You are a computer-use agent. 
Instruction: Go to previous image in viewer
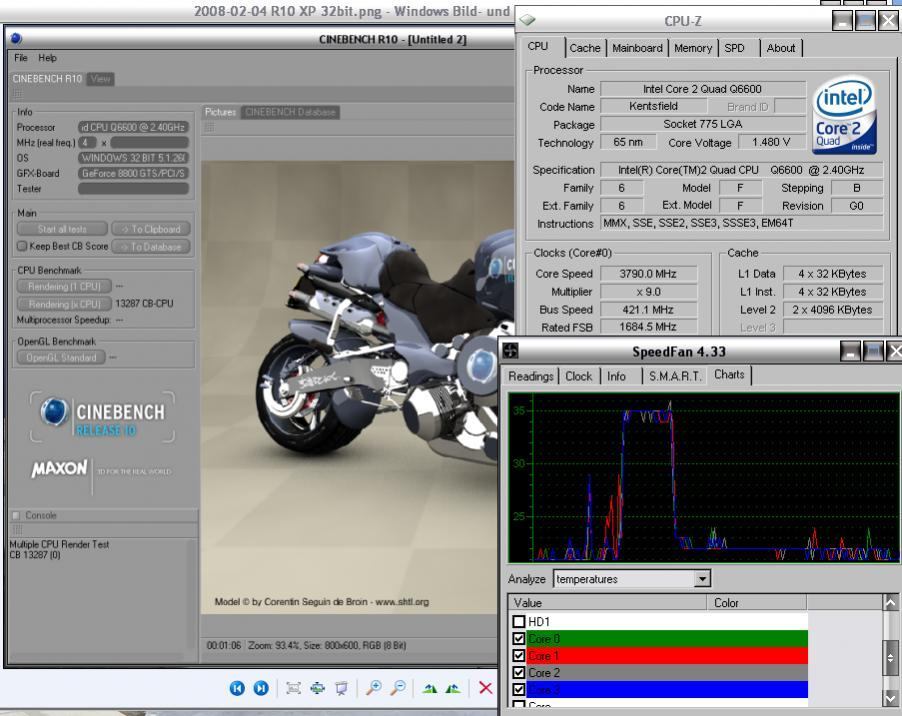pyautogui.click(x=237, y=689)
